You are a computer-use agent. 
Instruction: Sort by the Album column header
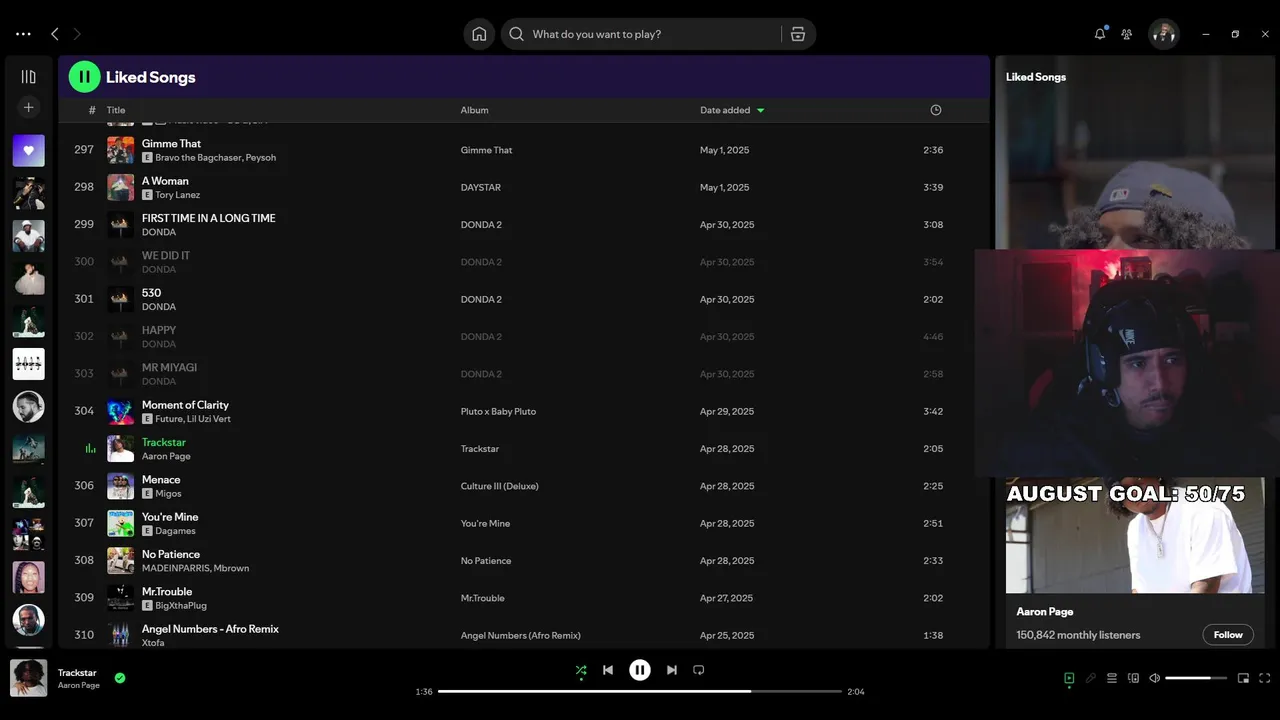(475, 110)
